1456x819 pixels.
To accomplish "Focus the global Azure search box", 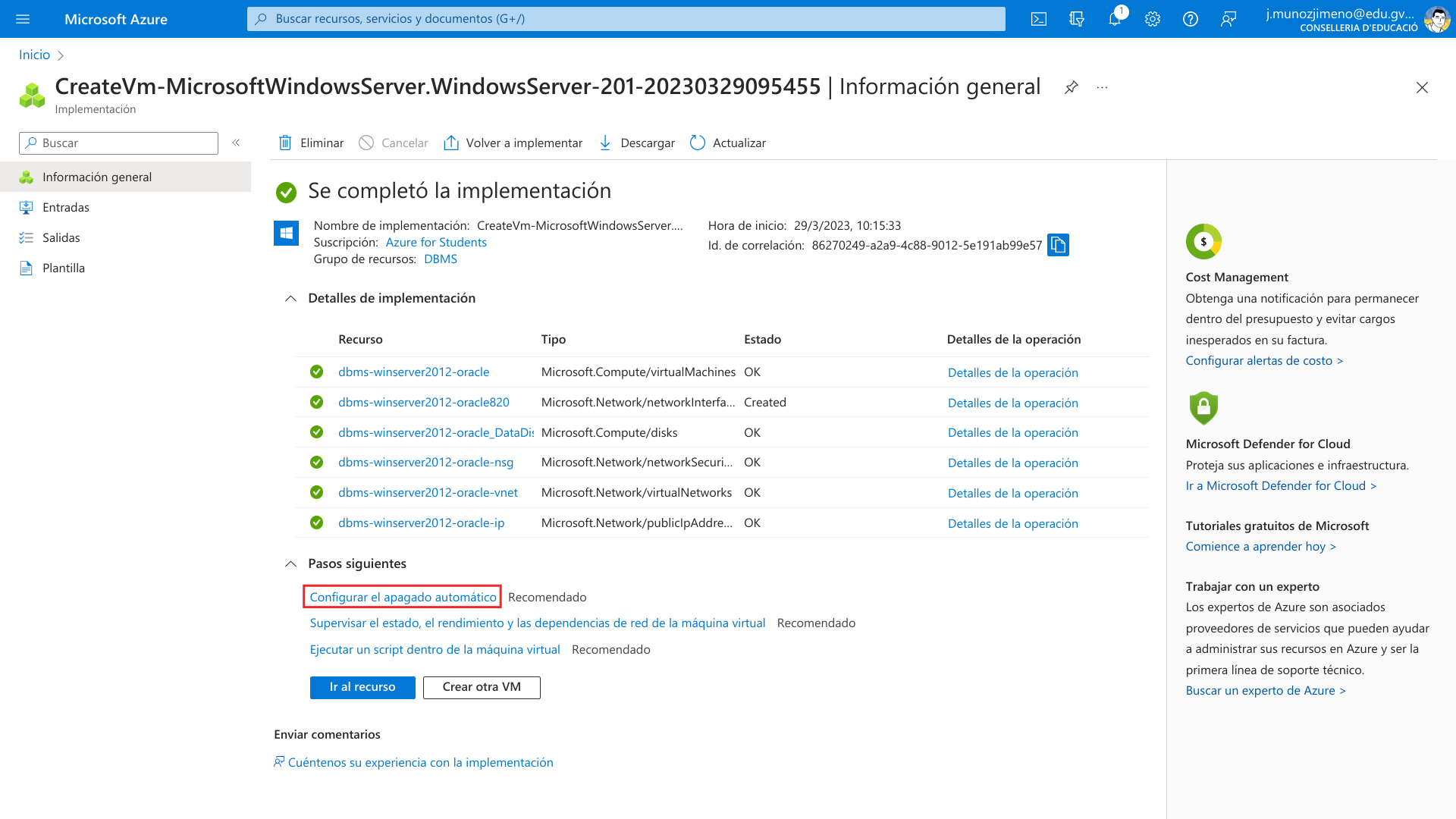I will (x=626, y=19).
